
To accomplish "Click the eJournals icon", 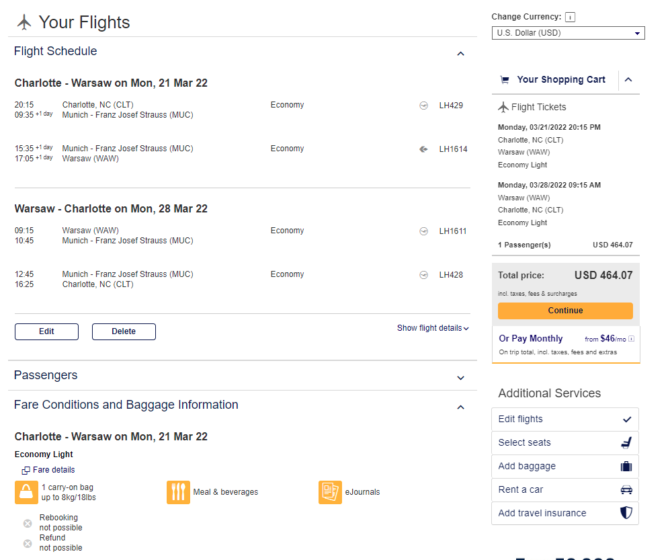I will tap(330, 492).
